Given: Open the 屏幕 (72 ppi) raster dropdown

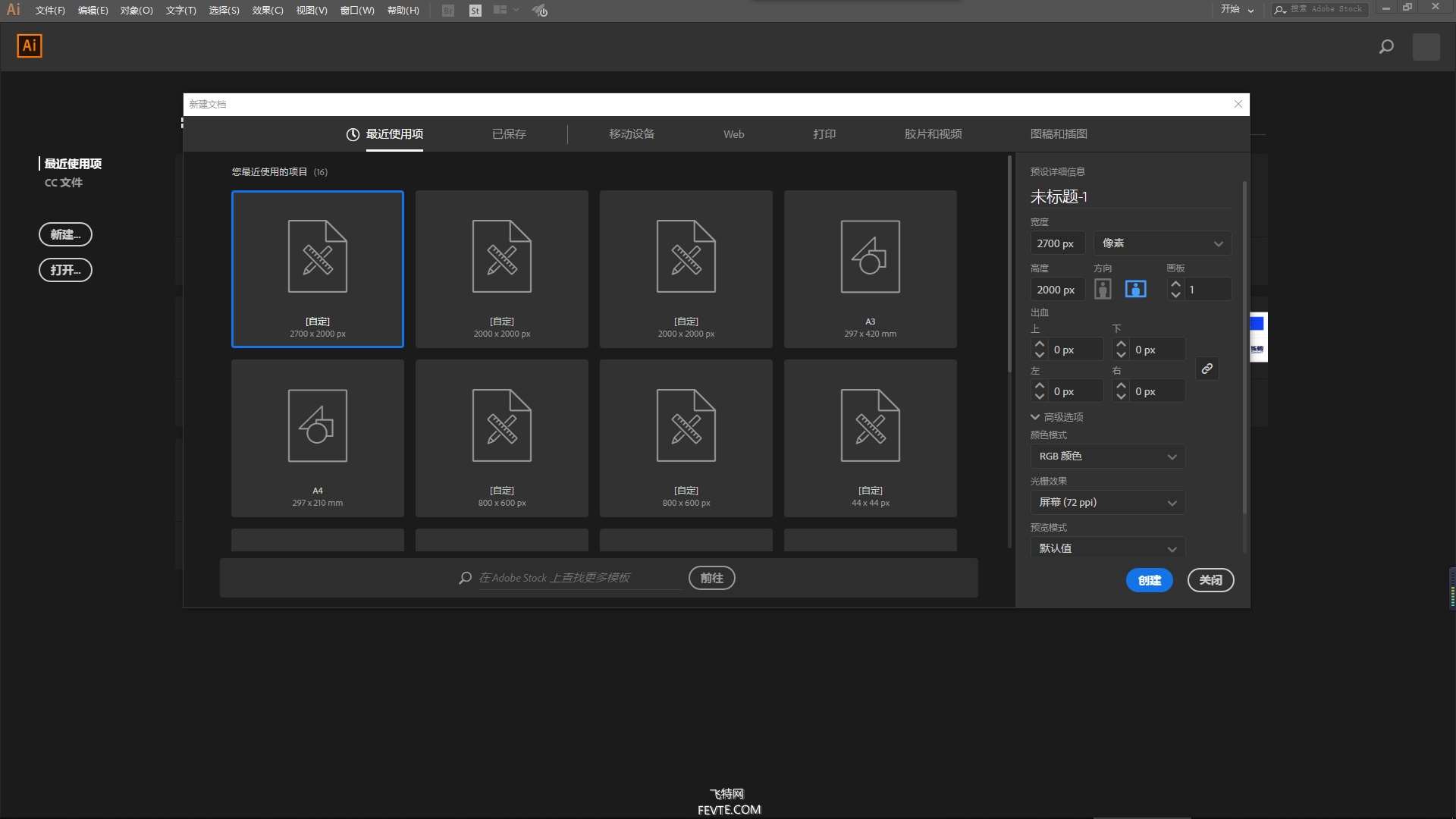Looking at the screenshot, I should click(1107, 502).
